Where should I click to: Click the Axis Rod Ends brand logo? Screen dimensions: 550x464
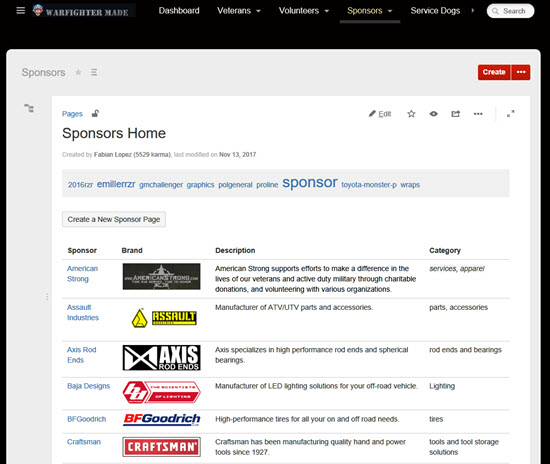161,358
